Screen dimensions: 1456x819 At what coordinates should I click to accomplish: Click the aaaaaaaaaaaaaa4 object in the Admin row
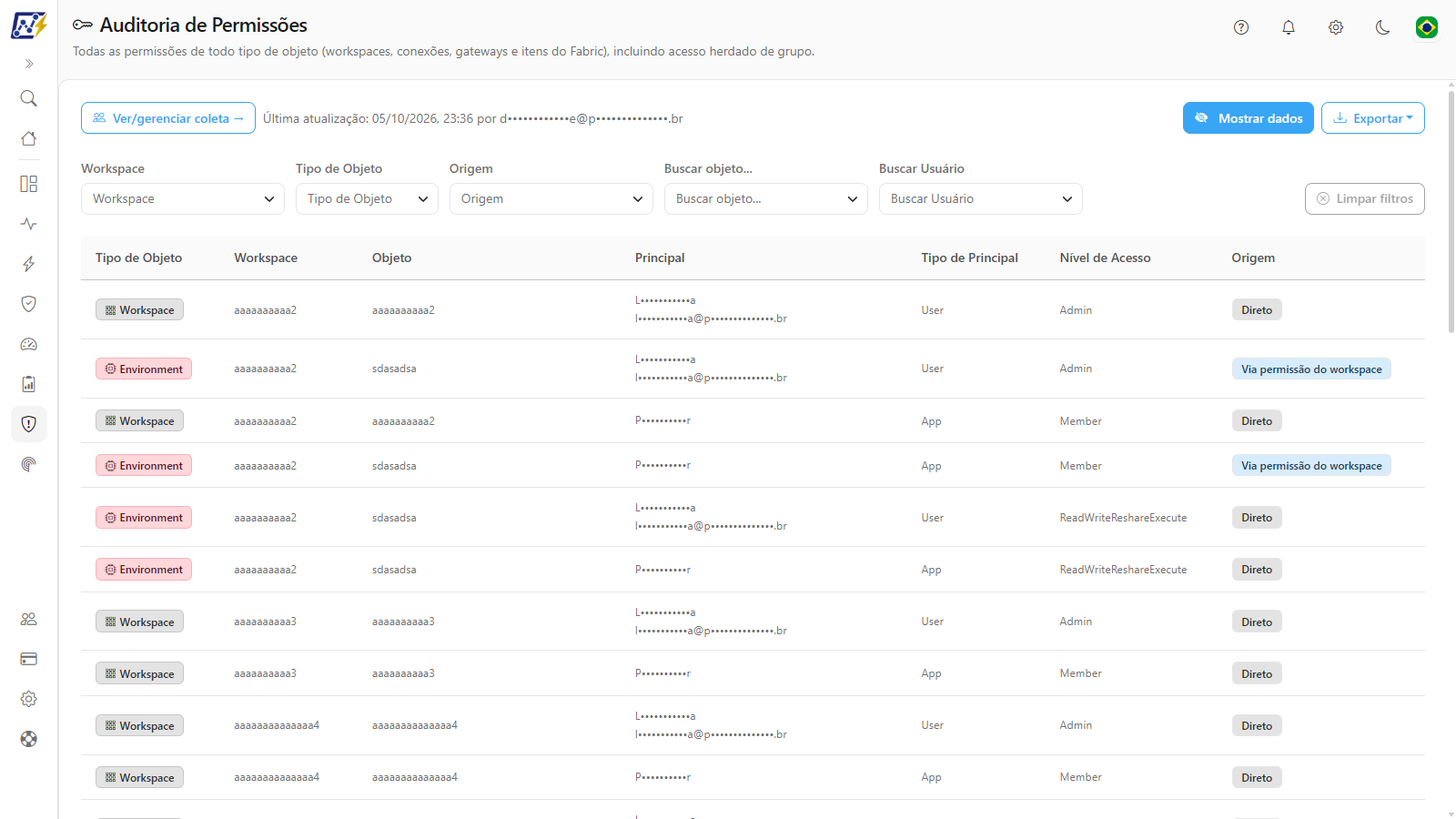coord(415,726)
